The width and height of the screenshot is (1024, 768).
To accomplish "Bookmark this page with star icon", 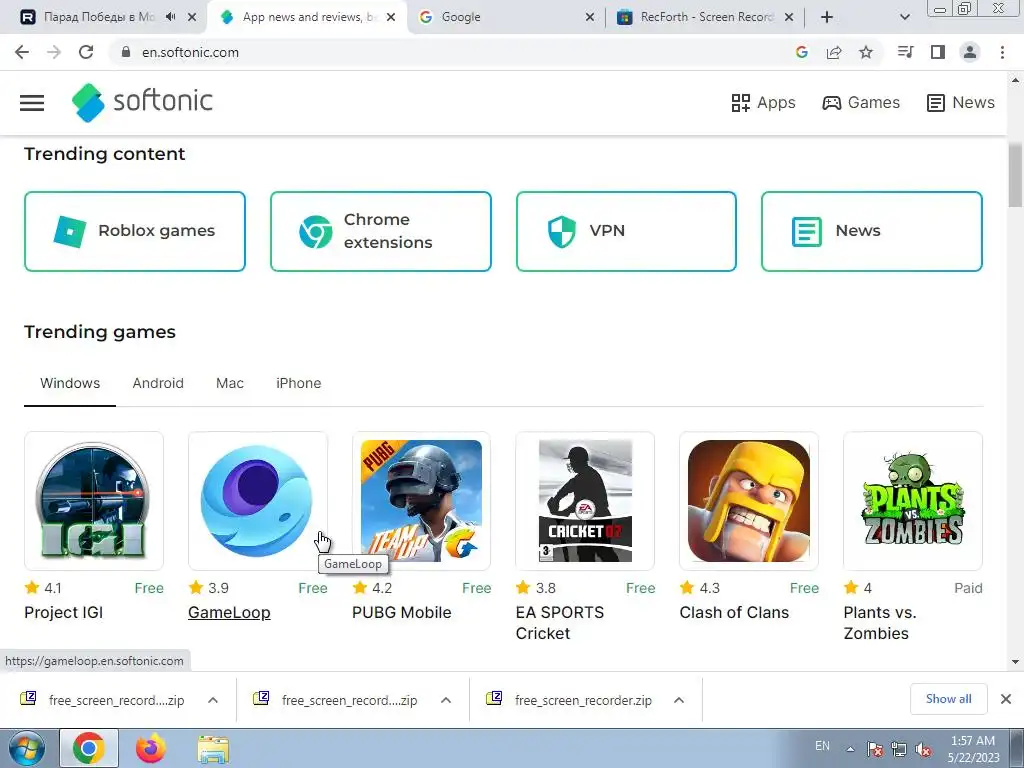I will point(866,52).
